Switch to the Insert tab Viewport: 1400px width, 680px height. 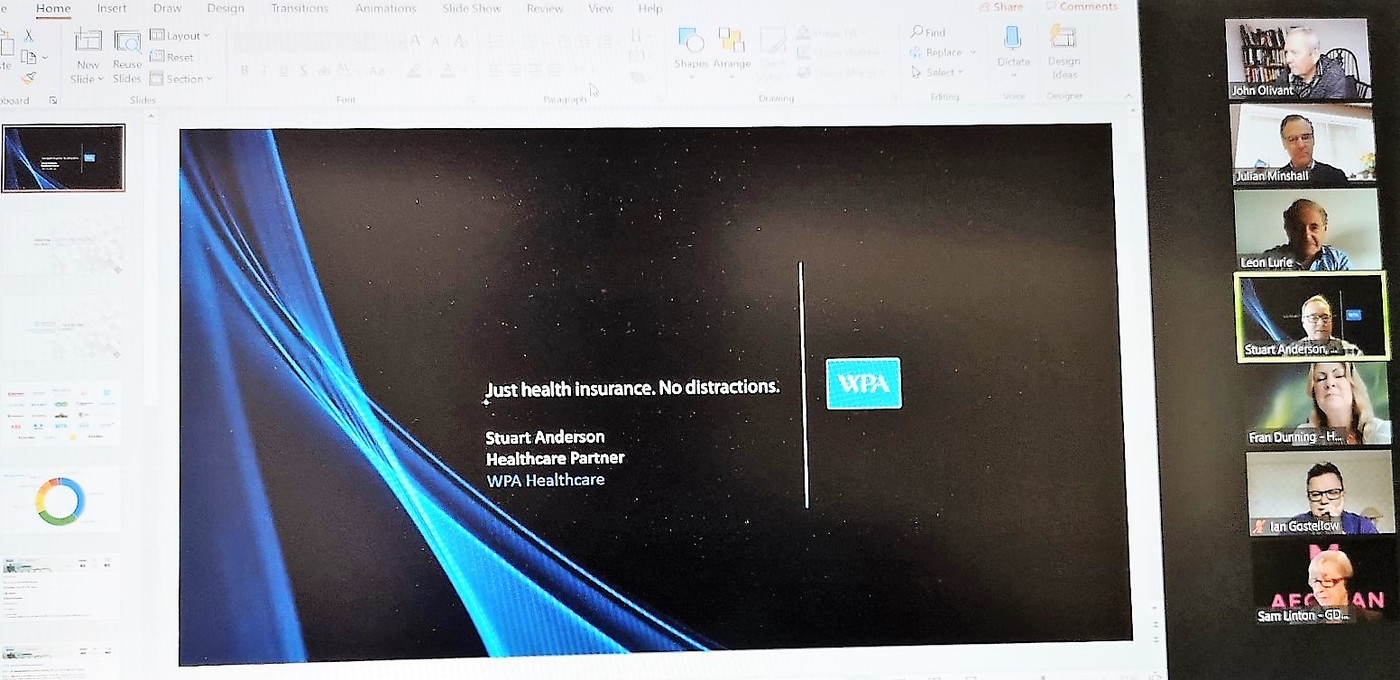coord(112,9)
